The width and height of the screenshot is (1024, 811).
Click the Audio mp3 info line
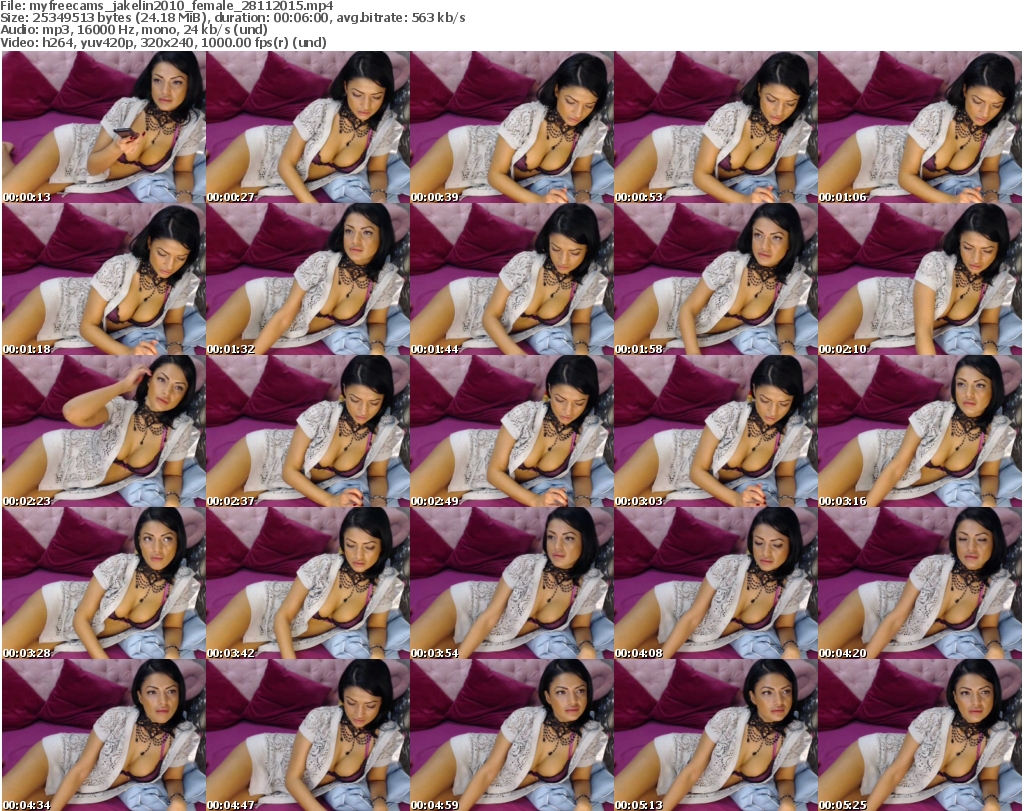134,30
